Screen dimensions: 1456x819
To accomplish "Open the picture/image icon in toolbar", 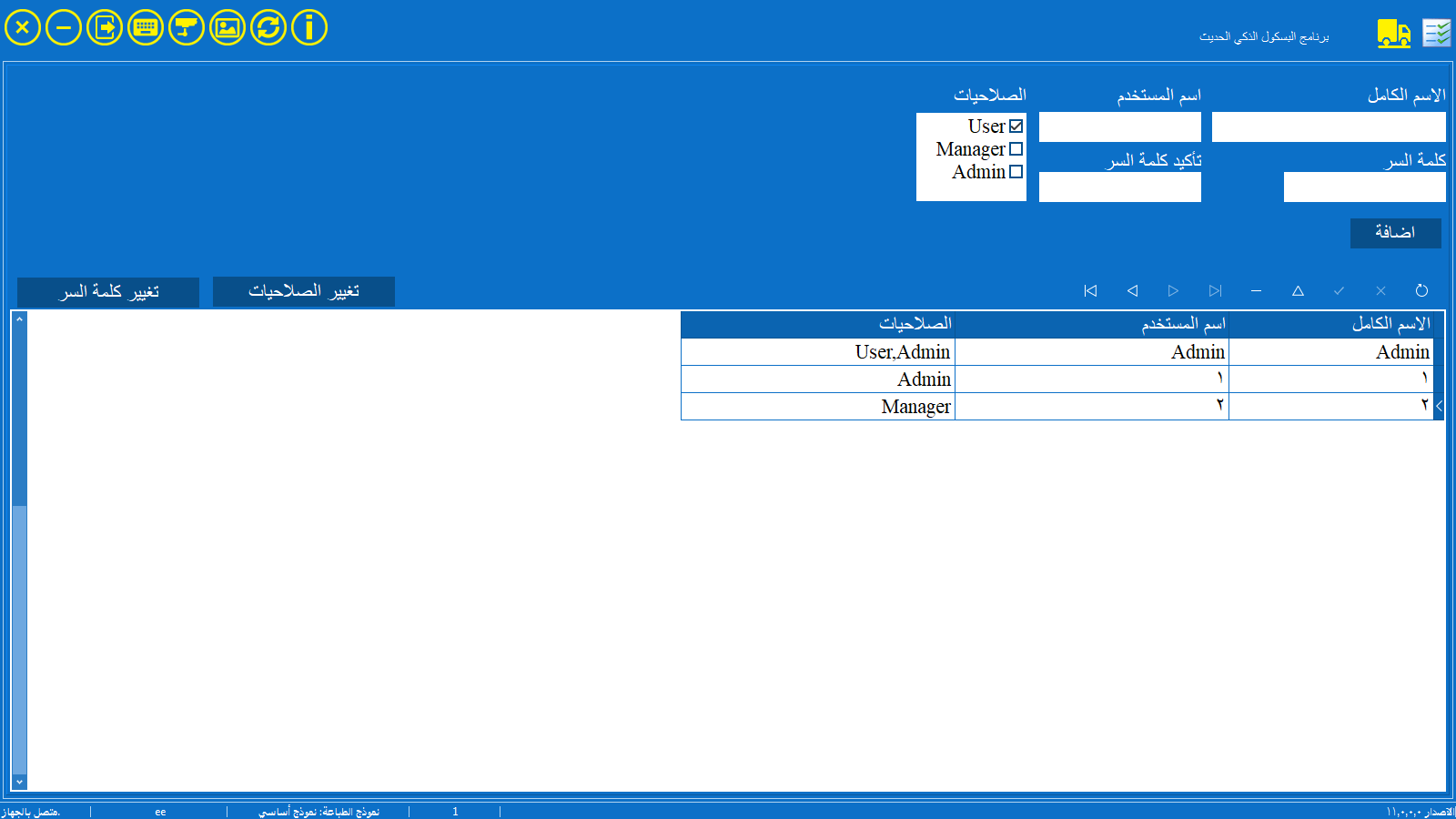I will (x=227, y=27).
